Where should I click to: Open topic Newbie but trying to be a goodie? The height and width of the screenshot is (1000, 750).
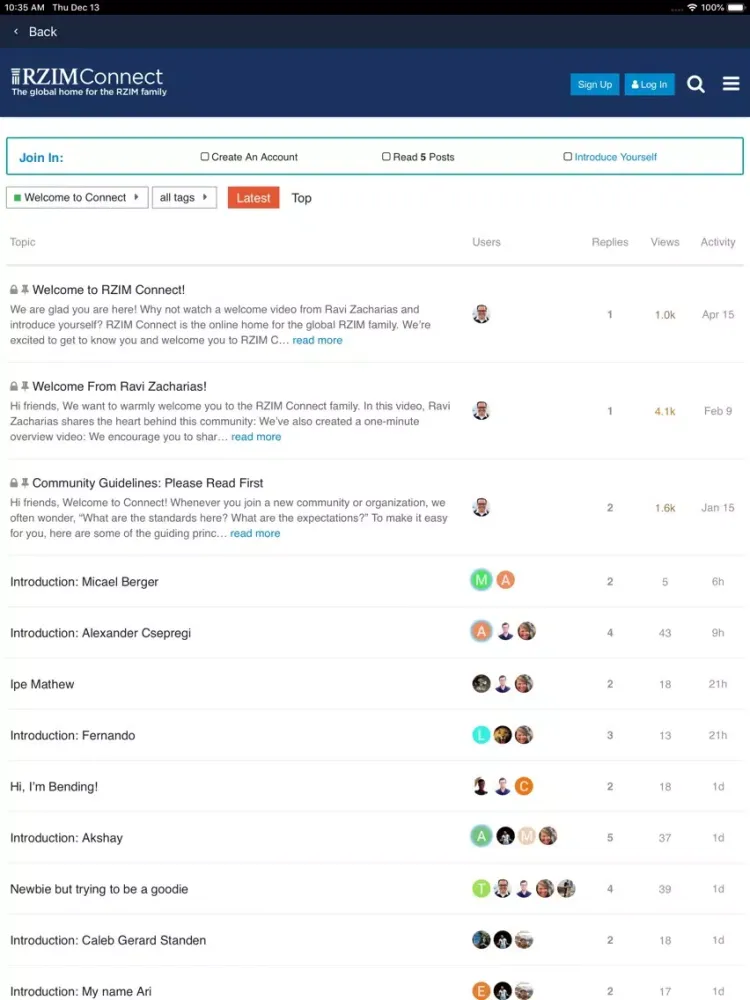point(99,889)
